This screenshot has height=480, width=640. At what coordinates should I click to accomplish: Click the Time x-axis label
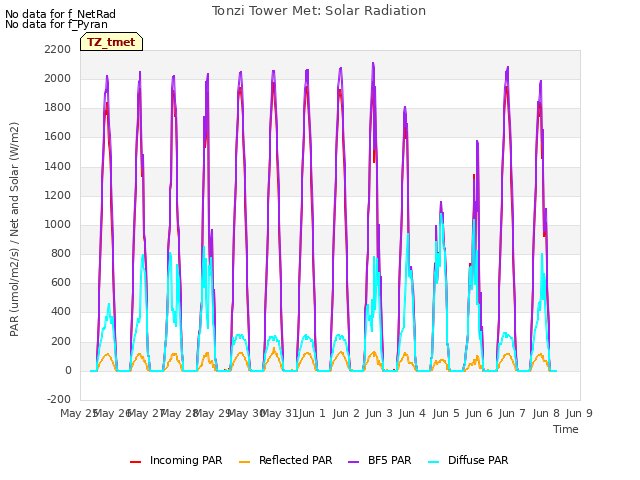566,429
